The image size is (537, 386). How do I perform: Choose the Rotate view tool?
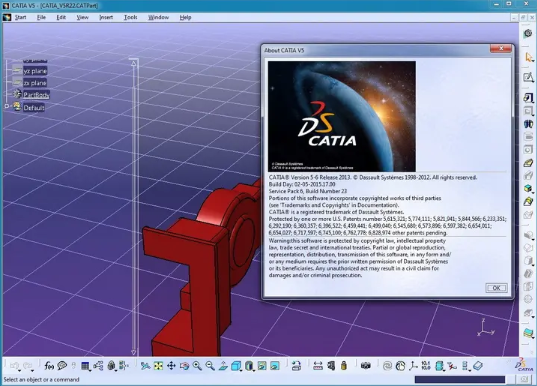click(184, 366)
